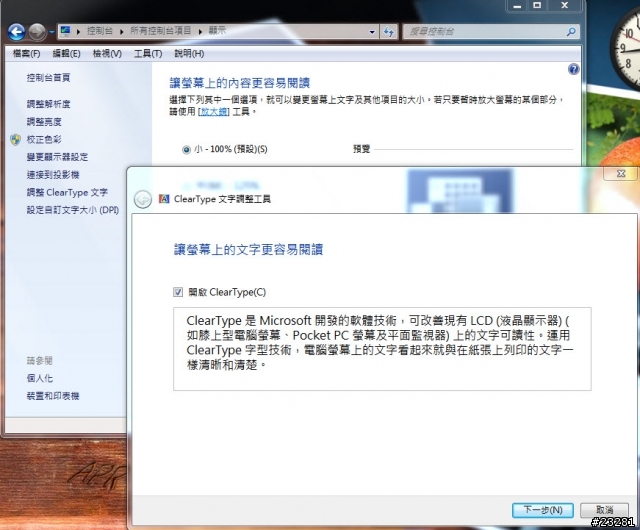
Task: Click the shield icon next to 校正色彩
Action: pyautogui.click(x=16, y=139)
